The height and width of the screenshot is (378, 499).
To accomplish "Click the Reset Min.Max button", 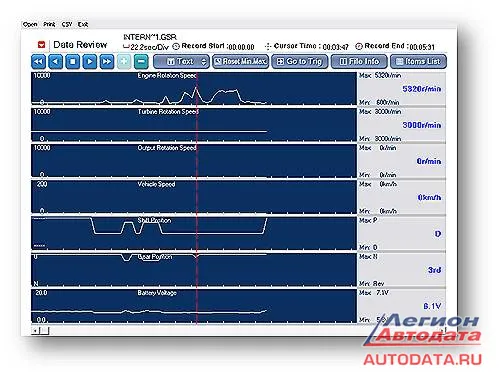I will (240, 62).
